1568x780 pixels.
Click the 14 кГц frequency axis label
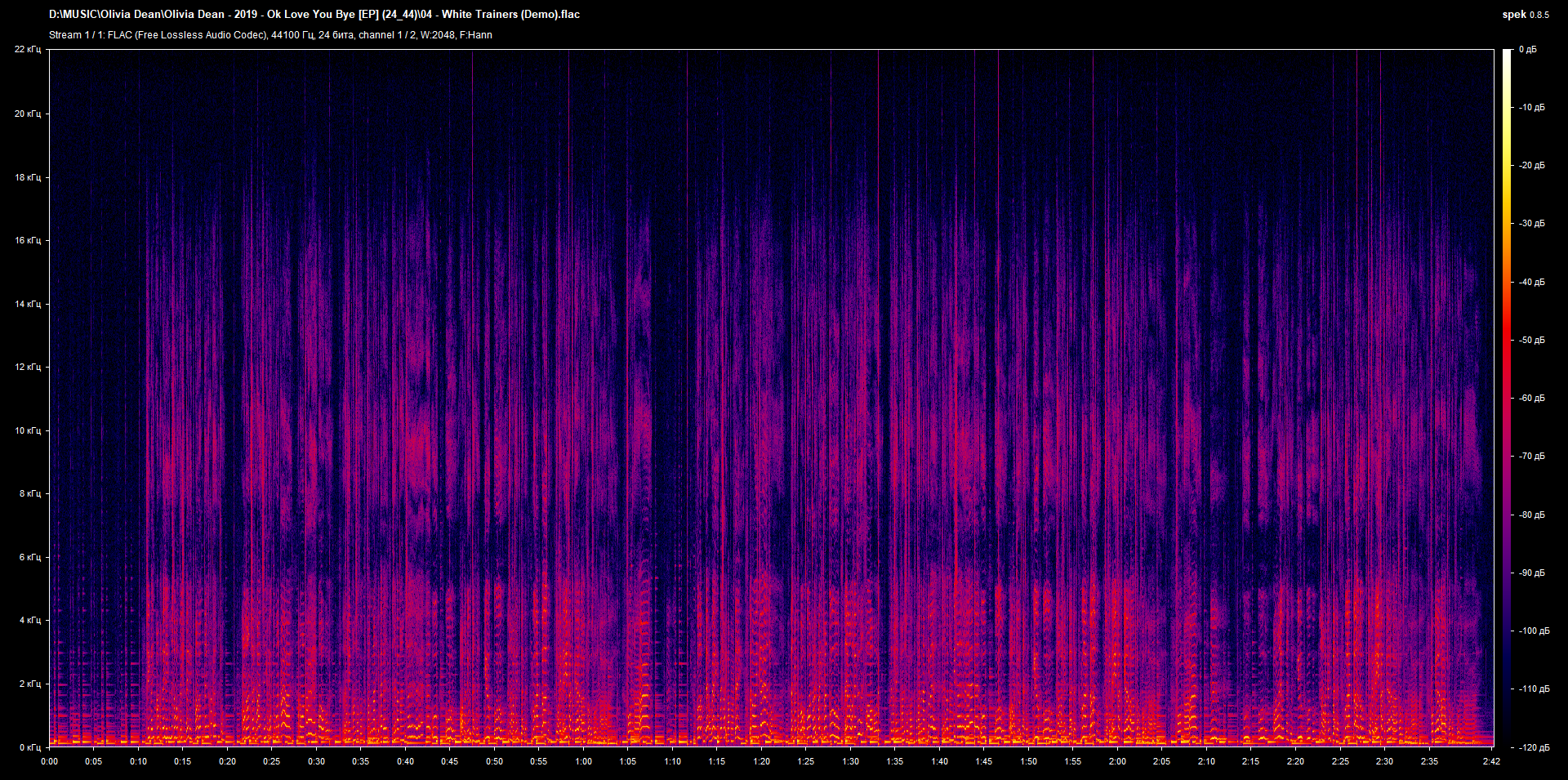click(28, 304)
